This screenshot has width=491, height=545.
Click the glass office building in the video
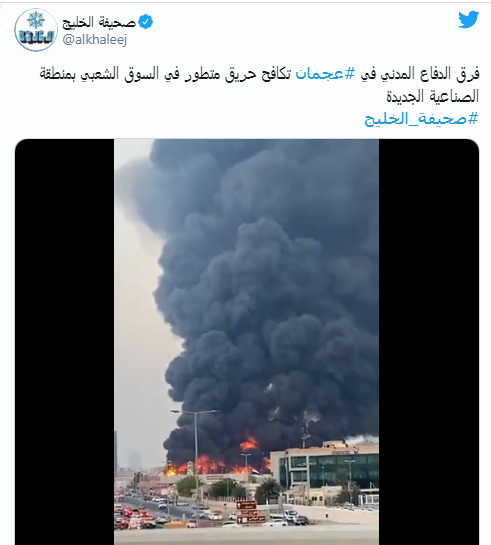(325, 469)
